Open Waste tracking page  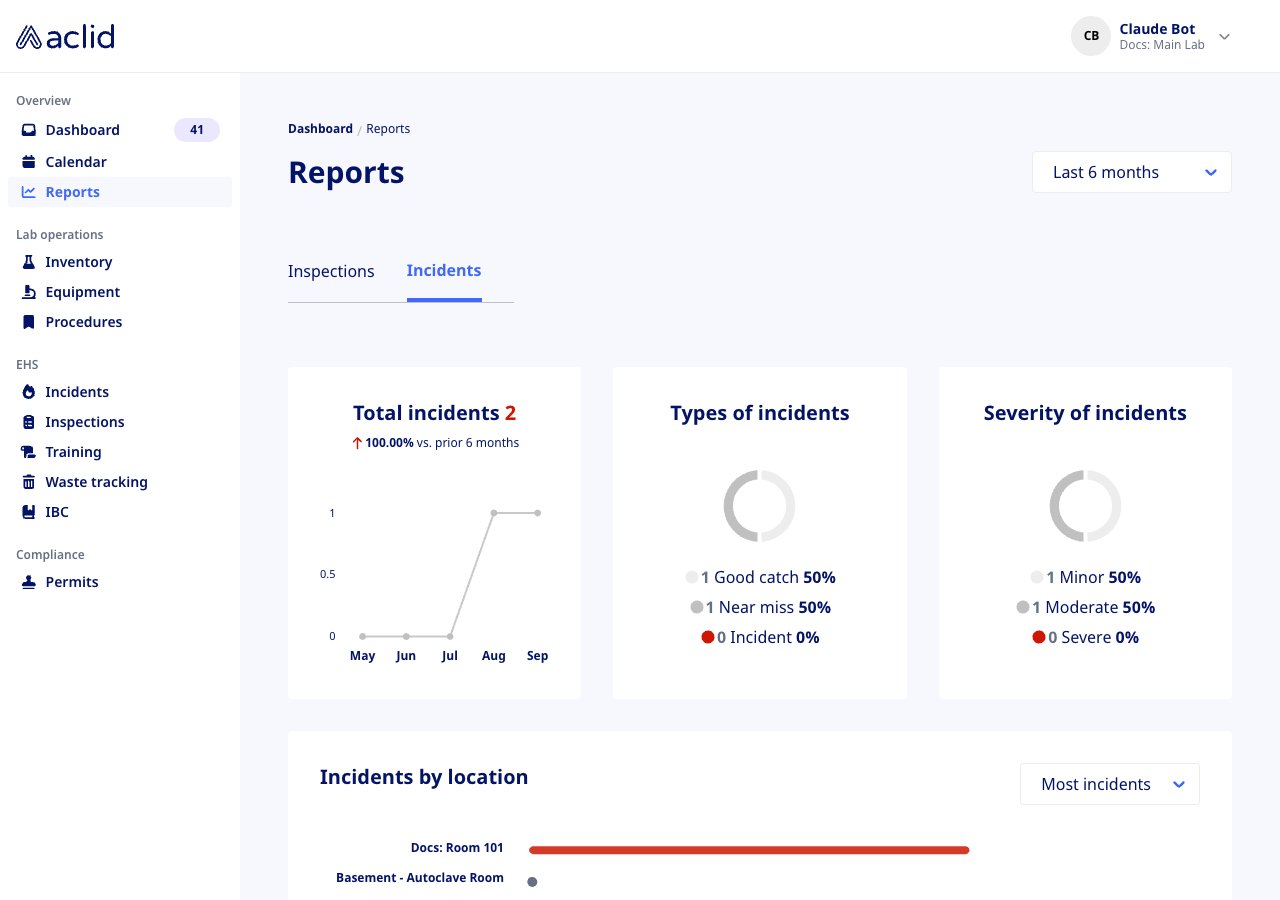pos(96,482)
